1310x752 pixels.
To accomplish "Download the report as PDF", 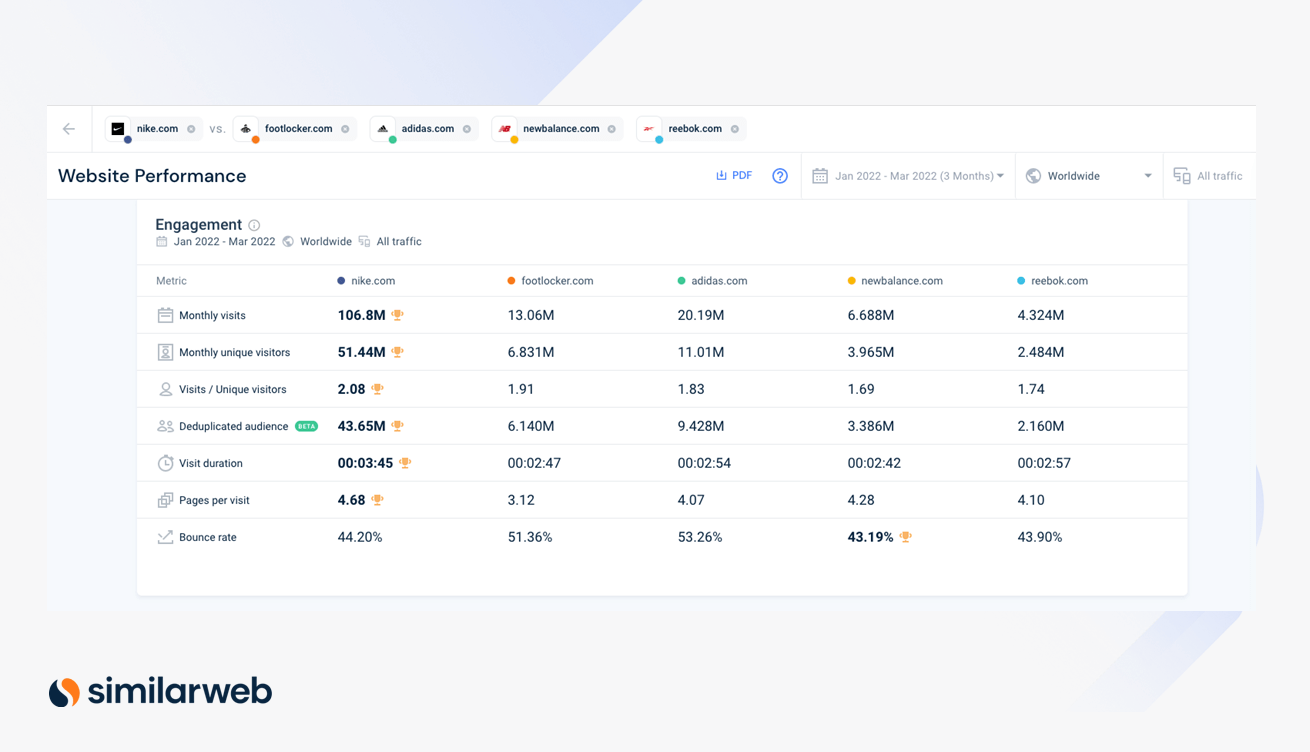I will click(x=734, y=176).
